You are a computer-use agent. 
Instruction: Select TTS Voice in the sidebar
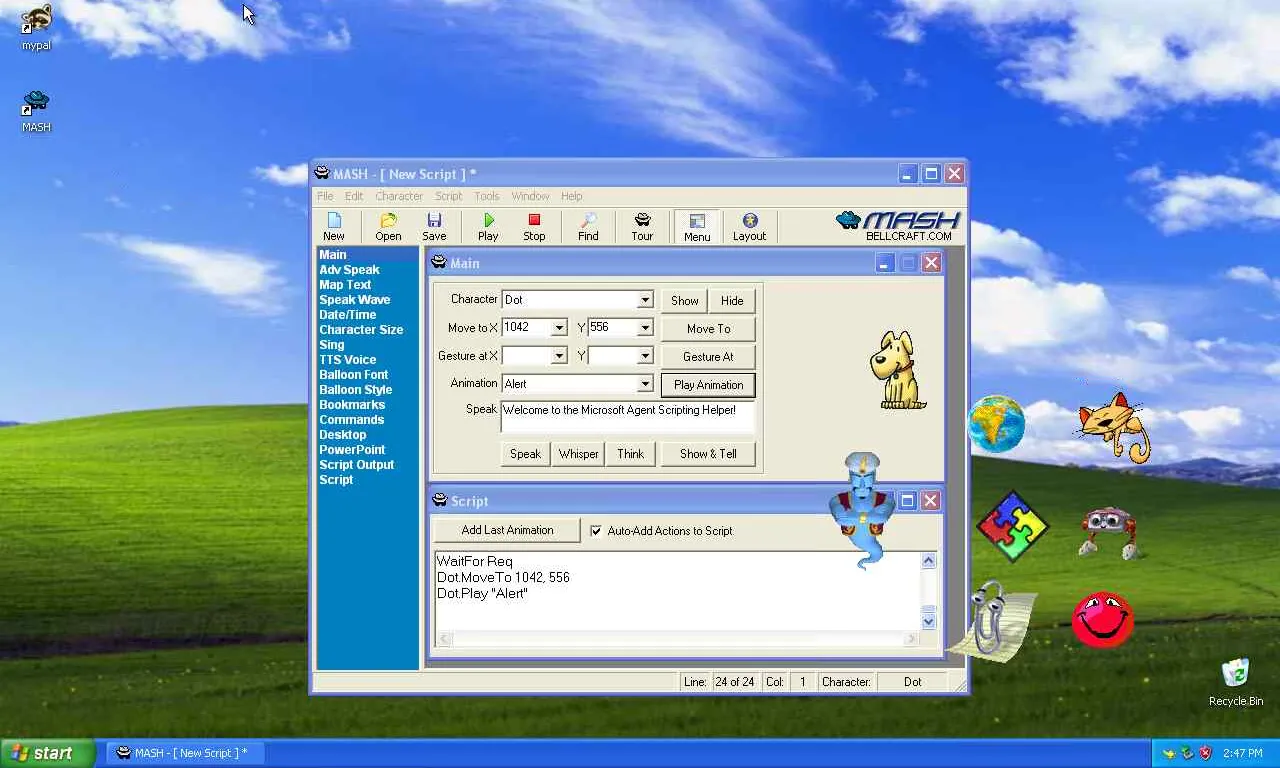point(348,360)
